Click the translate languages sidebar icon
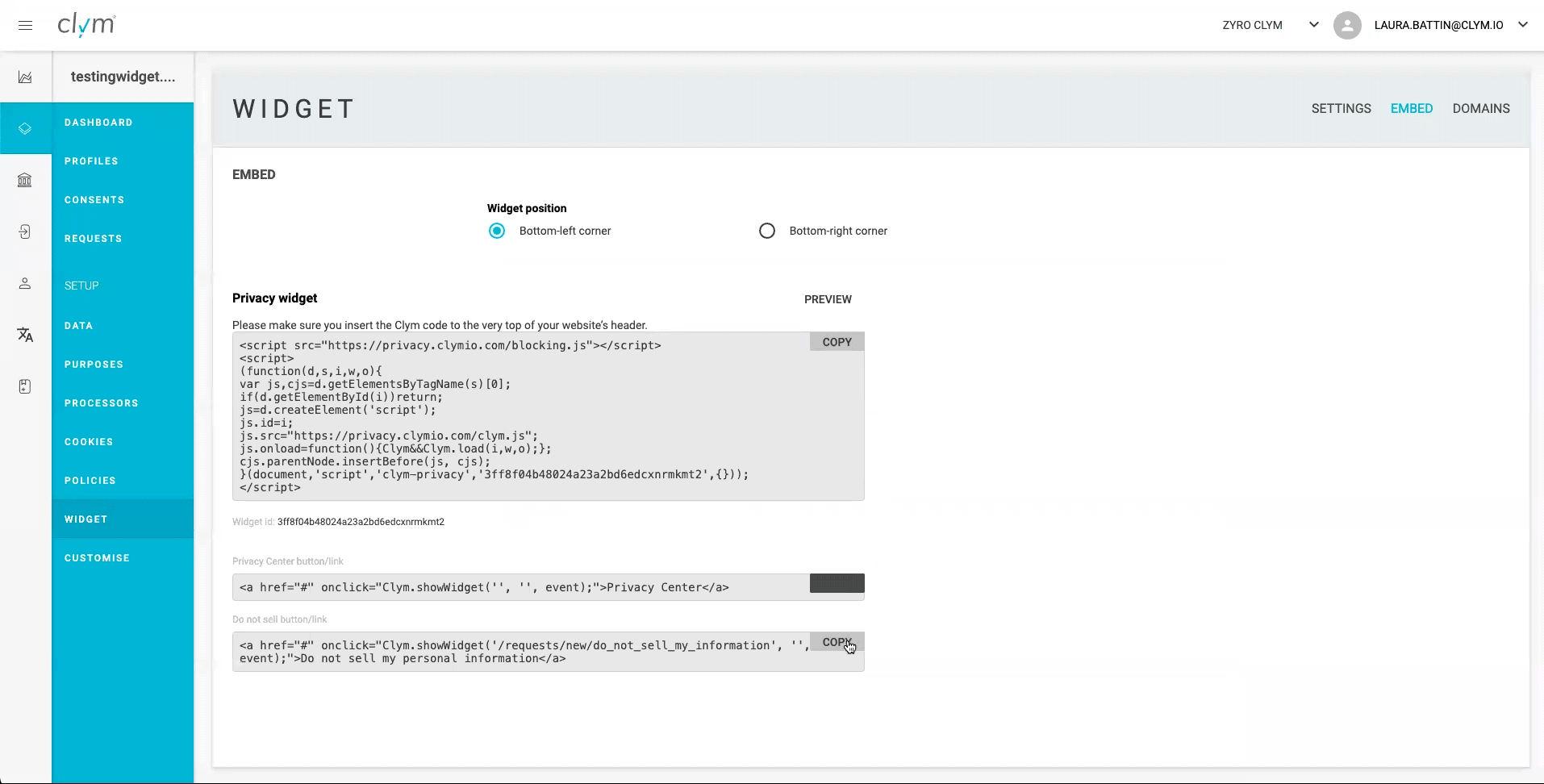Image resolution: width=1544 pixels, height=784 pixels. [x=25, y=335]
